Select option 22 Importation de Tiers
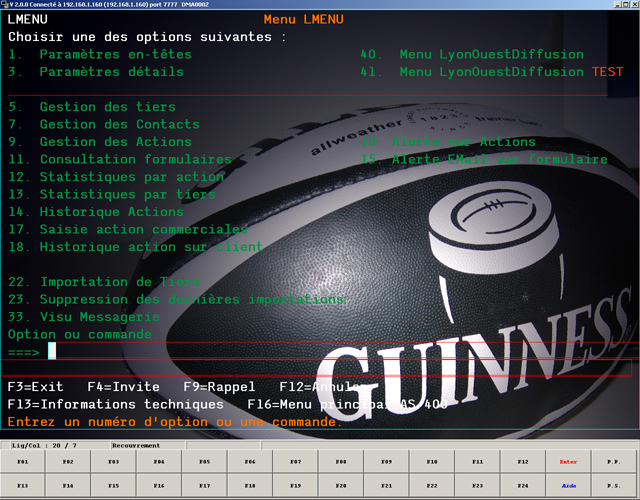Screen dimensions: 640x500 pos(104,282)
